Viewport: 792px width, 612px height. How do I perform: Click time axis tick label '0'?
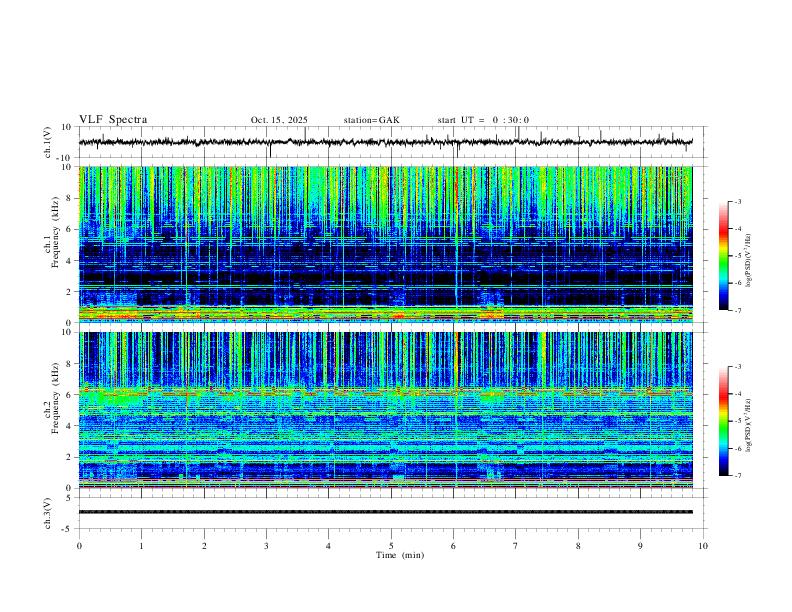79,546
